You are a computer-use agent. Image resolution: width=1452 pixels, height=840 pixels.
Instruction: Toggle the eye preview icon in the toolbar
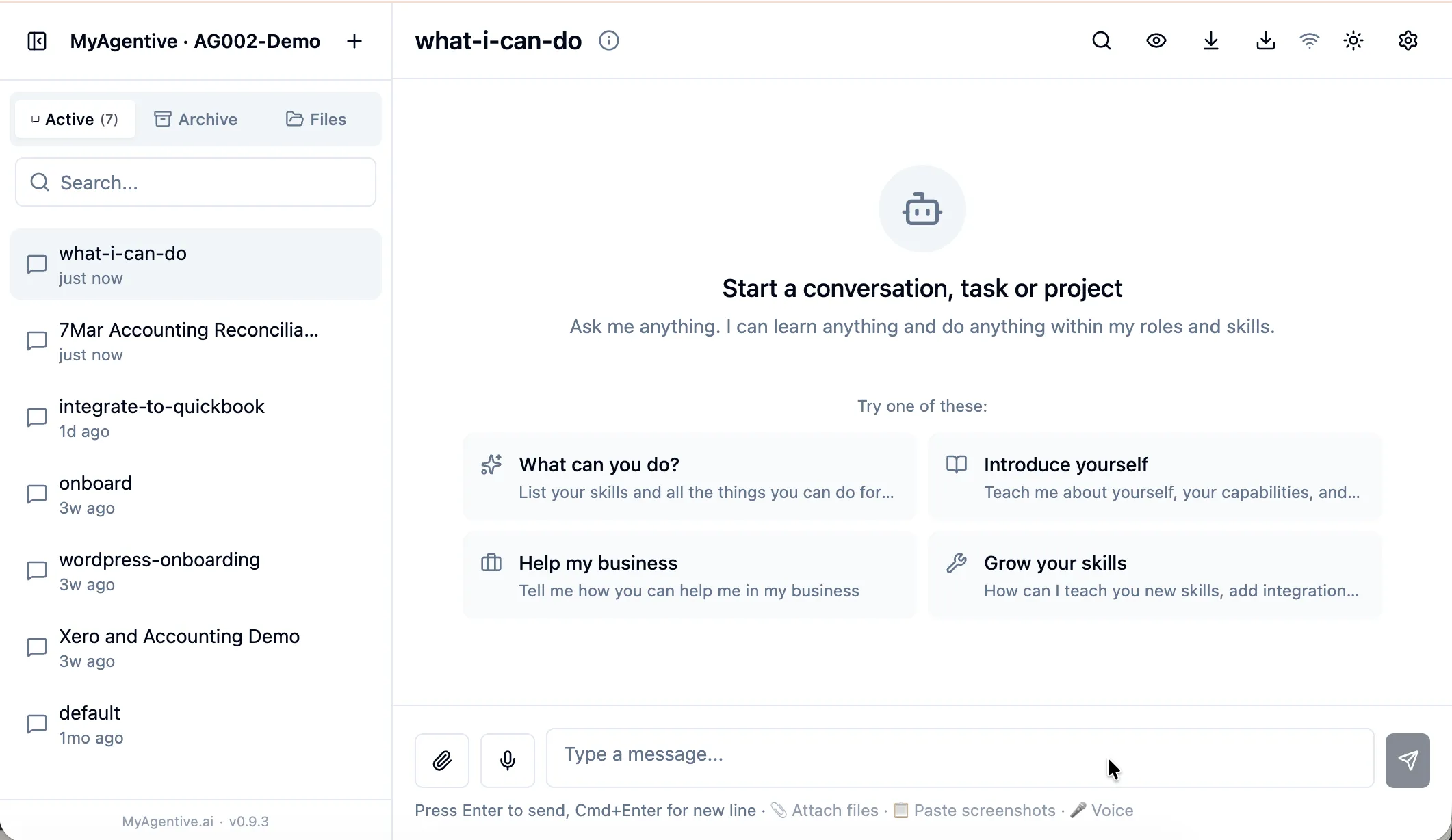[1156, 40]
